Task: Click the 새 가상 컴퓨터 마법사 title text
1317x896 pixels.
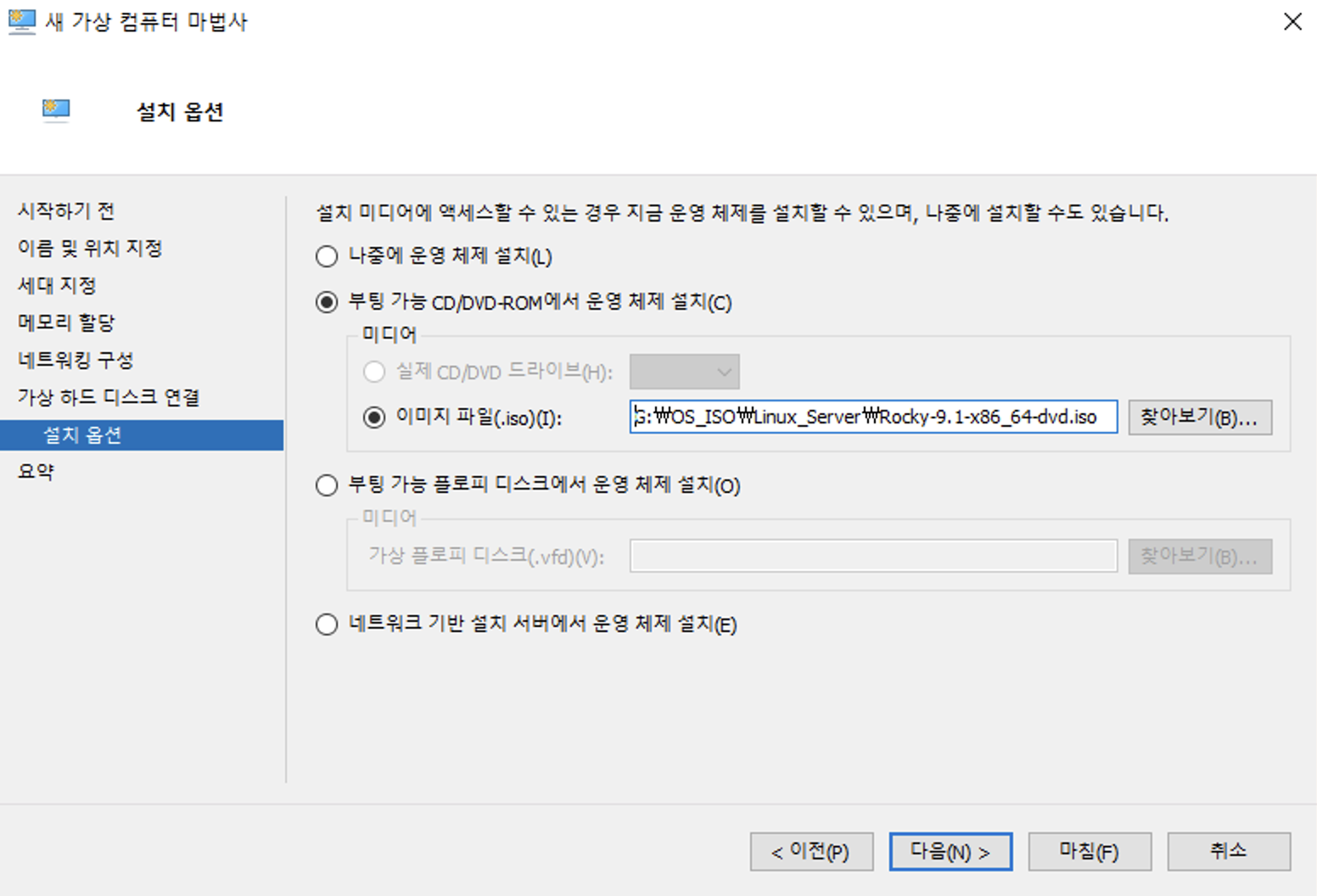Action: click(146, 22)
